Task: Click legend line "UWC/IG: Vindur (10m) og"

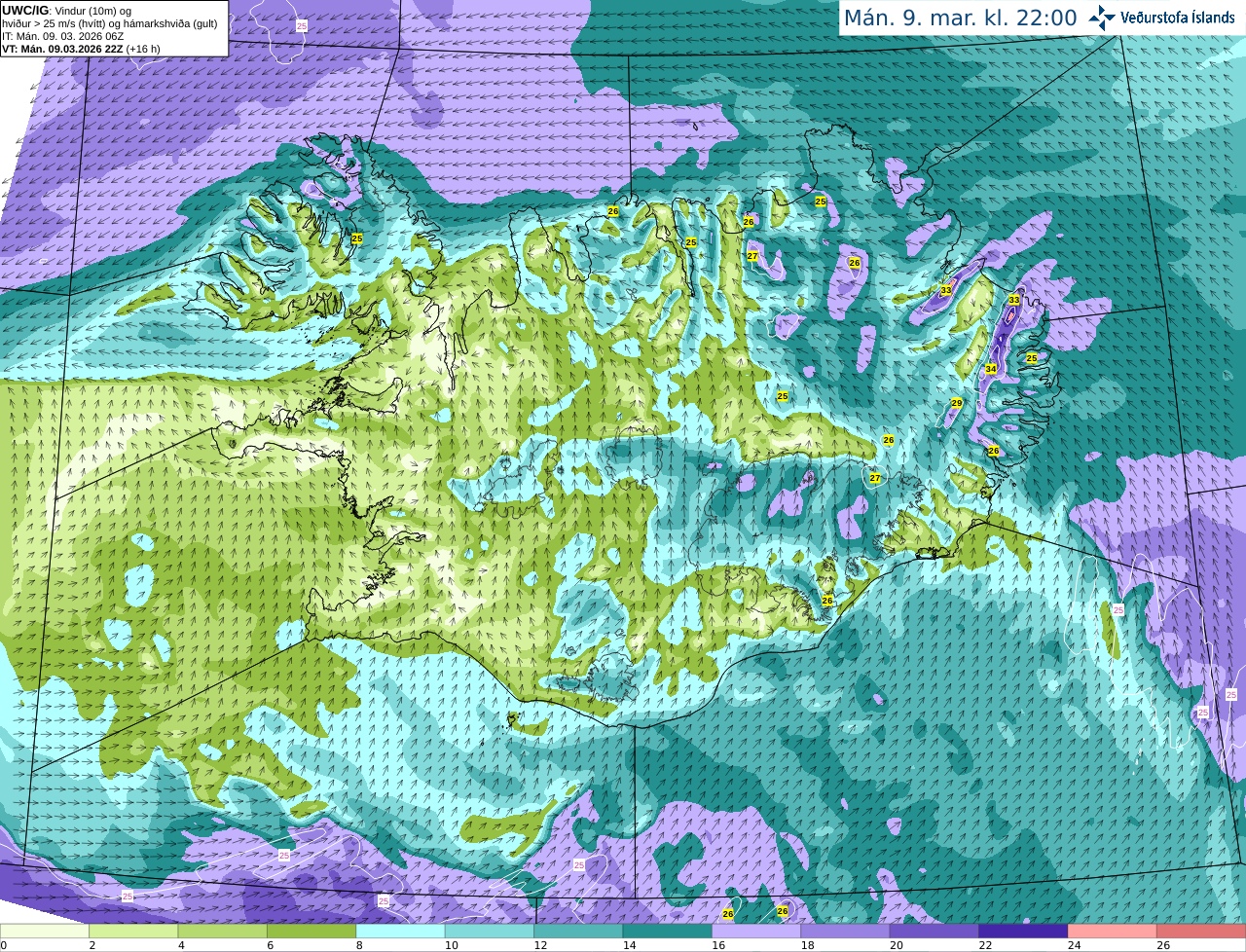Action: click(x=66, y=11)
